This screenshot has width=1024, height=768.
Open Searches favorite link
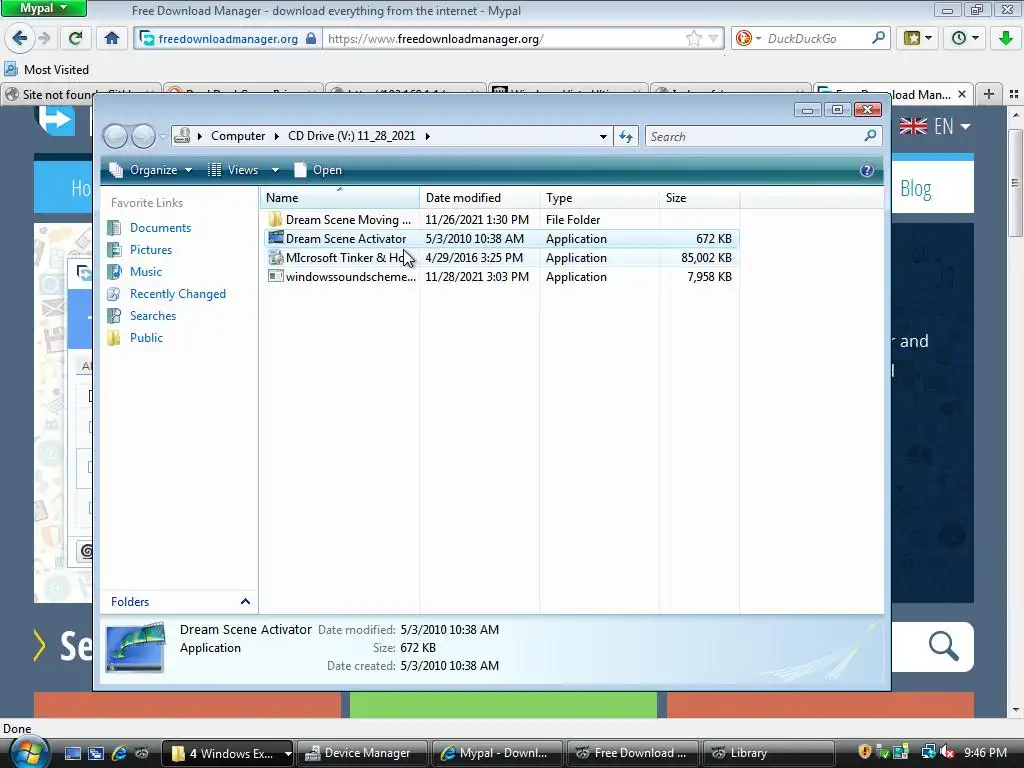pyautogui.click(x=153, y=315)
